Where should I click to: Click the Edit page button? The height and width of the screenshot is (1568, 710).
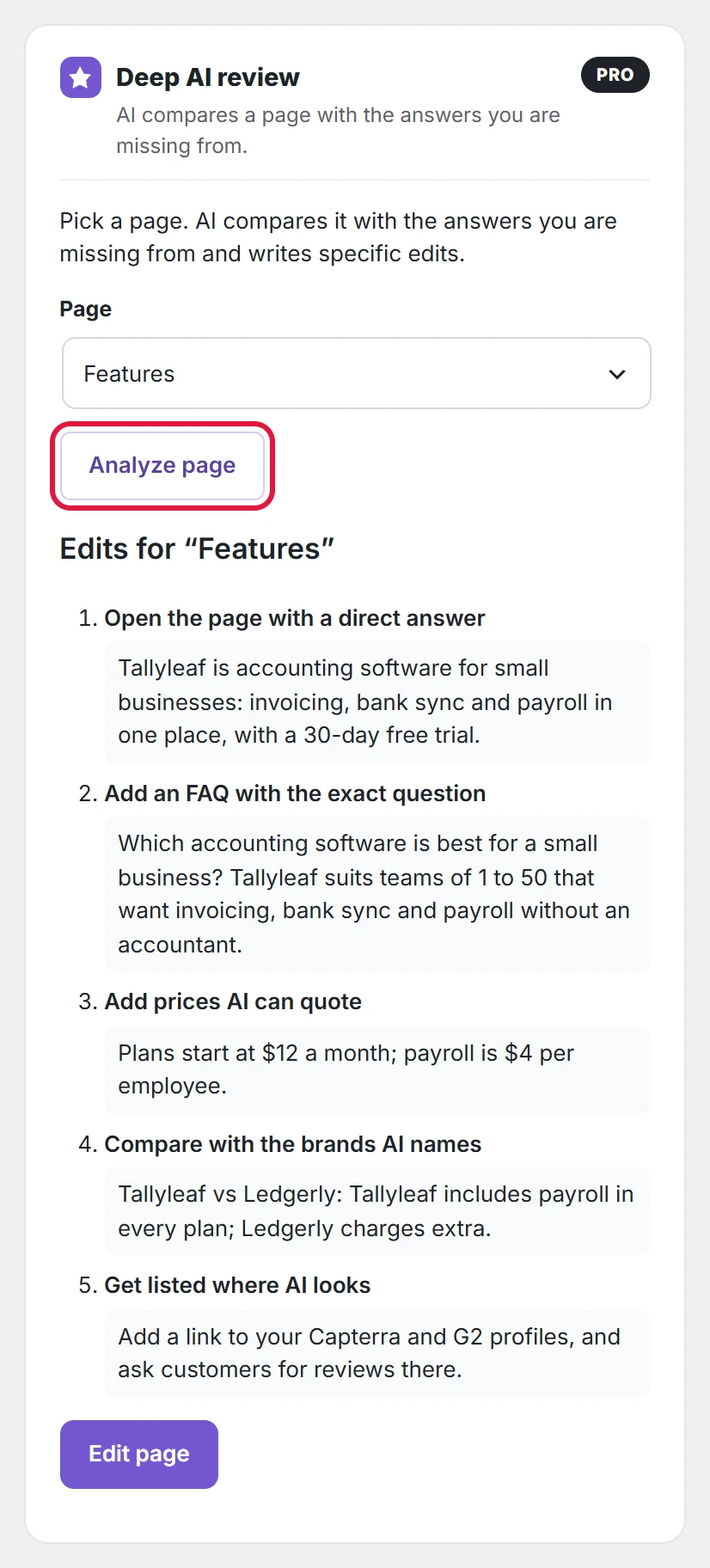[x=139, y=1454]
